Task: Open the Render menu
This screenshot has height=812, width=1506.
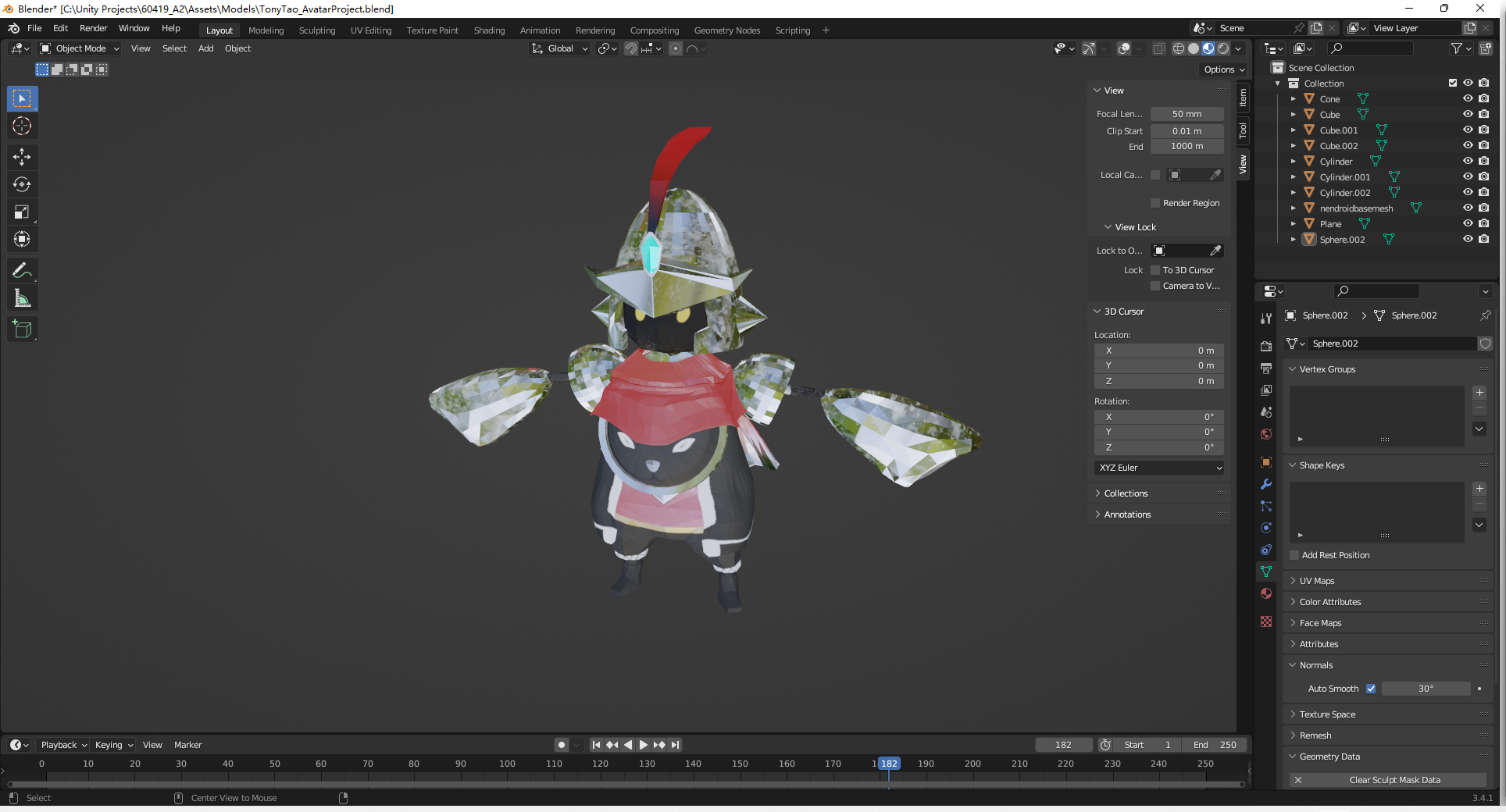Action: point(93,28)
